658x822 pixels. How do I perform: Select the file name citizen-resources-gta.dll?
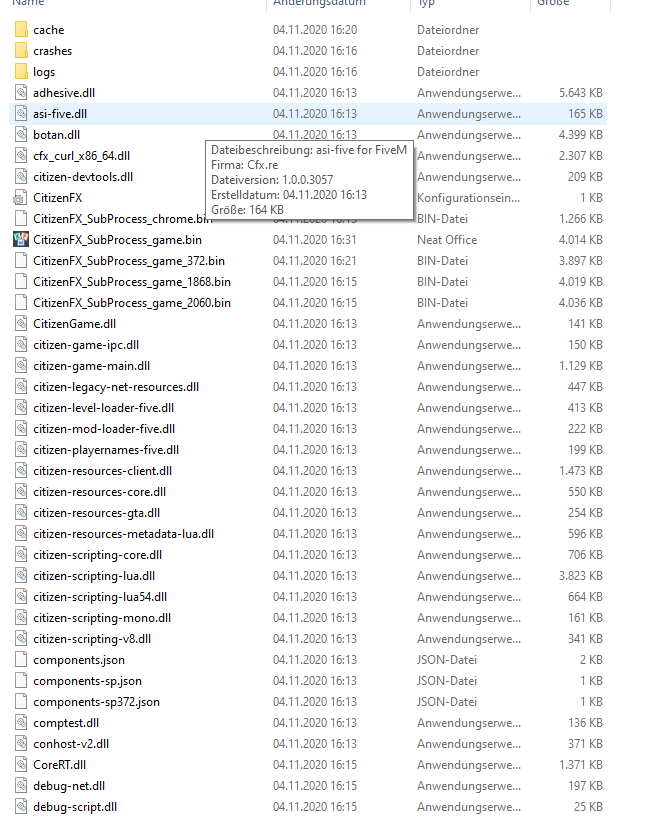[x=96, y=513]
